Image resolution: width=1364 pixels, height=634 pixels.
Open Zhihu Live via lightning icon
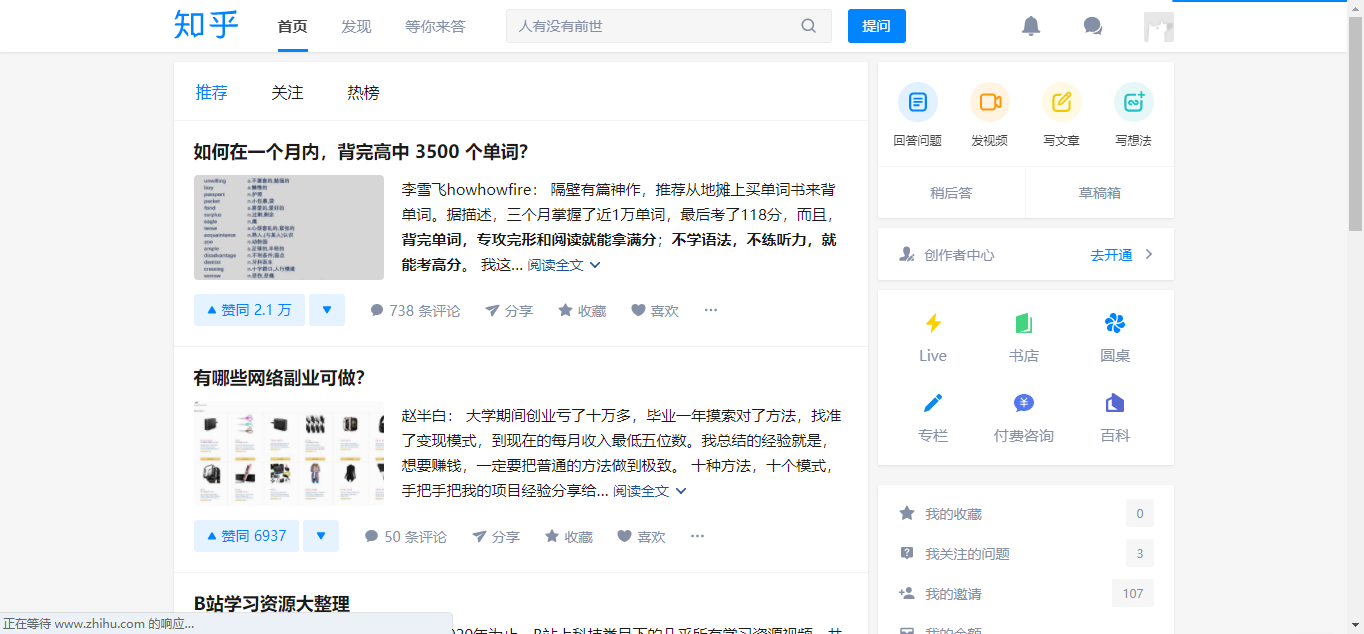click(932, 322)
